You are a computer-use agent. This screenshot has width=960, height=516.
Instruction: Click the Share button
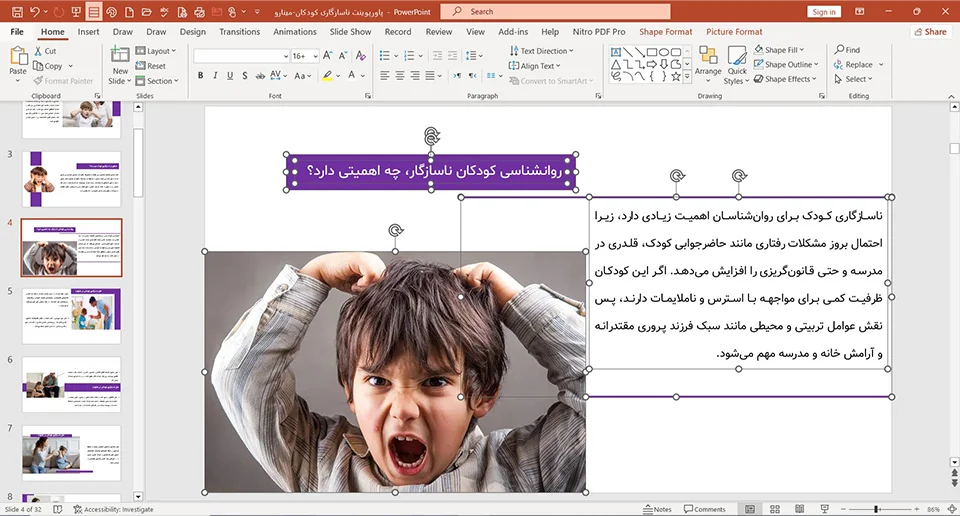[x=930, y=32]
